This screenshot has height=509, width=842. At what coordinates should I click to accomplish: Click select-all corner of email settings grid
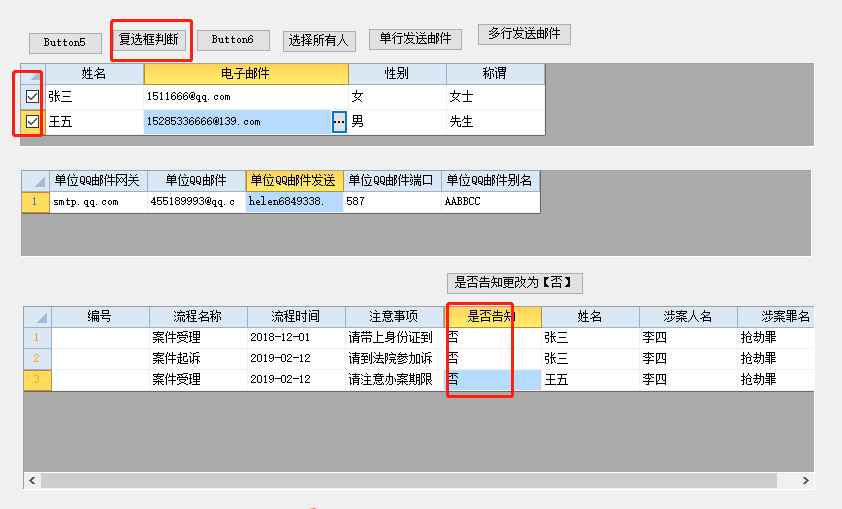[x=36, y=181]
